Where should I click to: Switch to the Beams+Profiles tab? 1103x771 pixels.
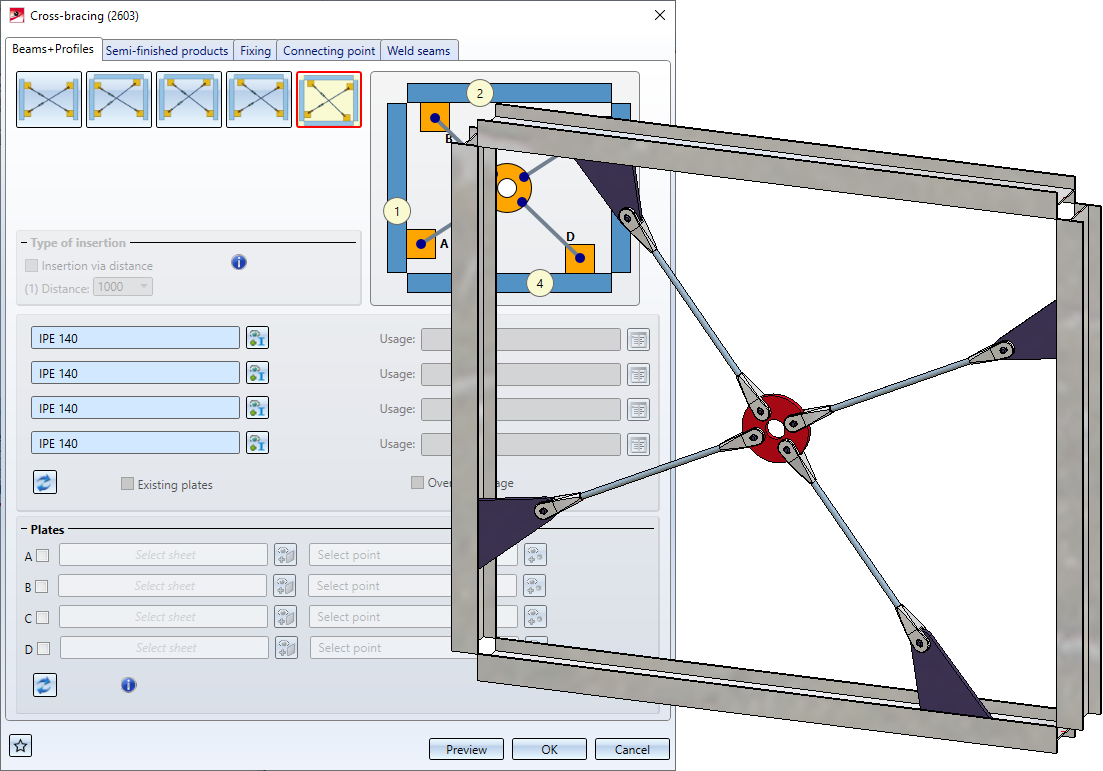(53, 49)
